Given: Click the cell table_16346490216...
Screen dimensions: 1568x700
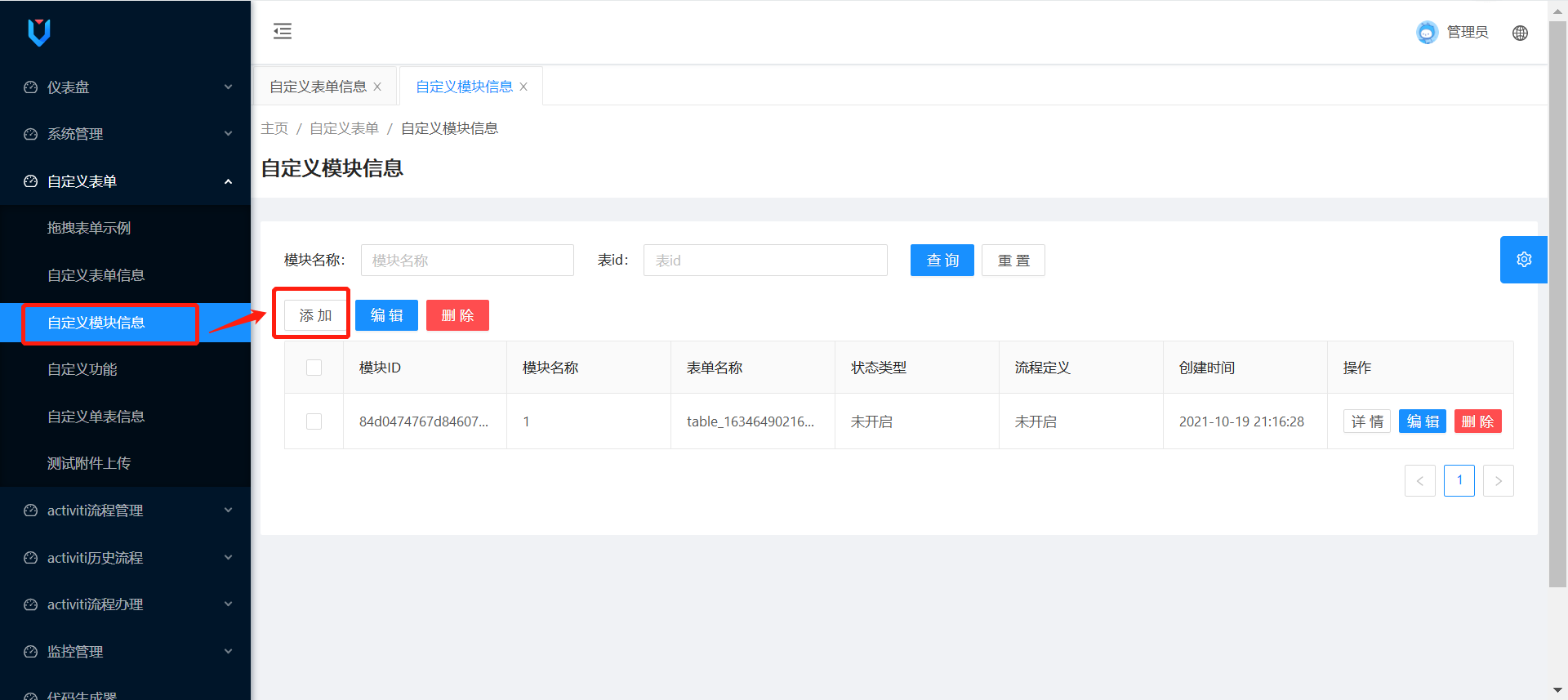Looking at the screenshot, I should [x=751, y=421].
